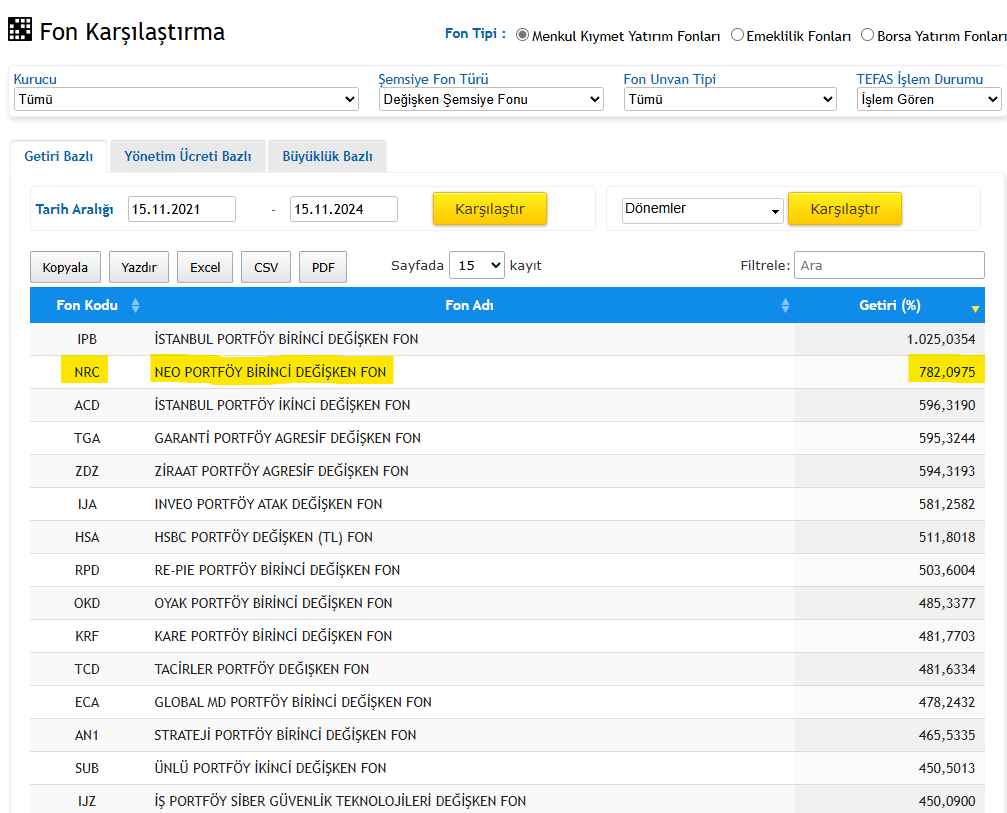Click the Filtrele search field
This screenshot has height=813, width=1007.
[x=889, y=265]
